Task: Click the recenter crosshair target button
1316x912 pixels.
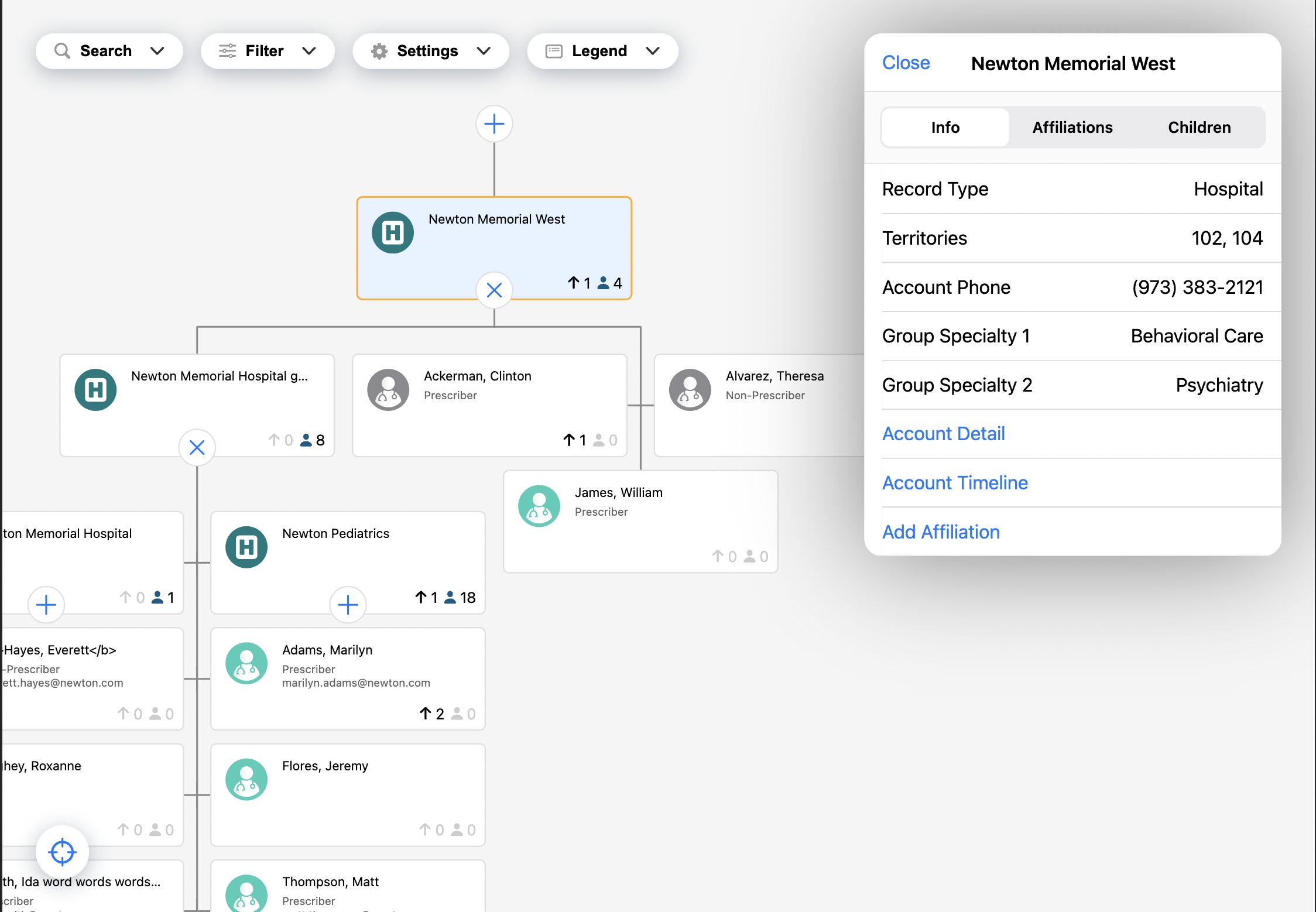Action: click(x=62, y=852)
